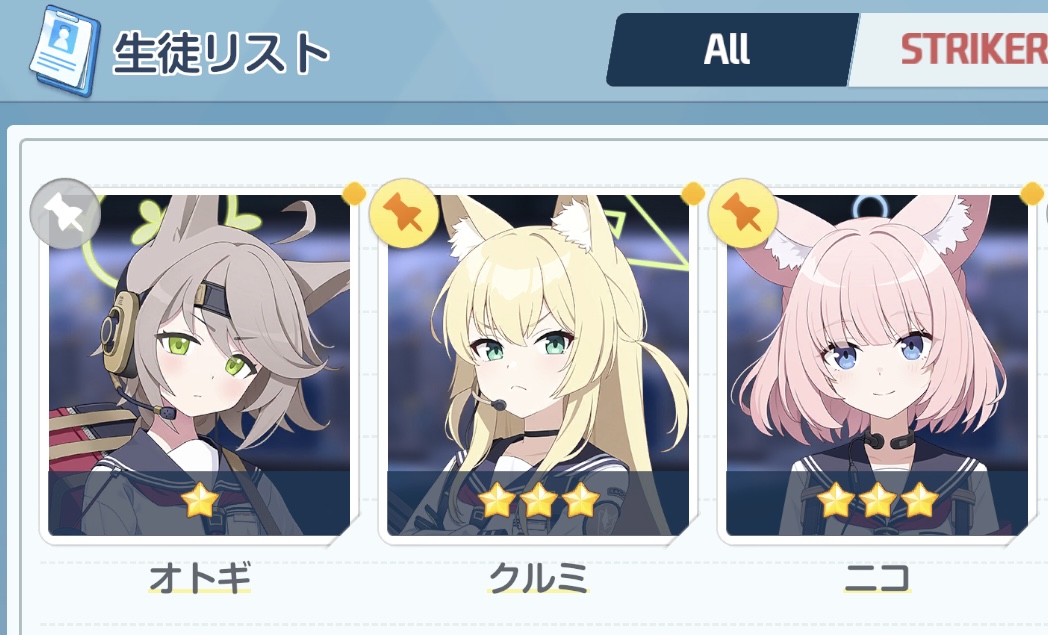Image resolution: width=1048 pixels, height=635 pixels.
Task: Open クルミ's portrait thumbnail
Action: 538,365
